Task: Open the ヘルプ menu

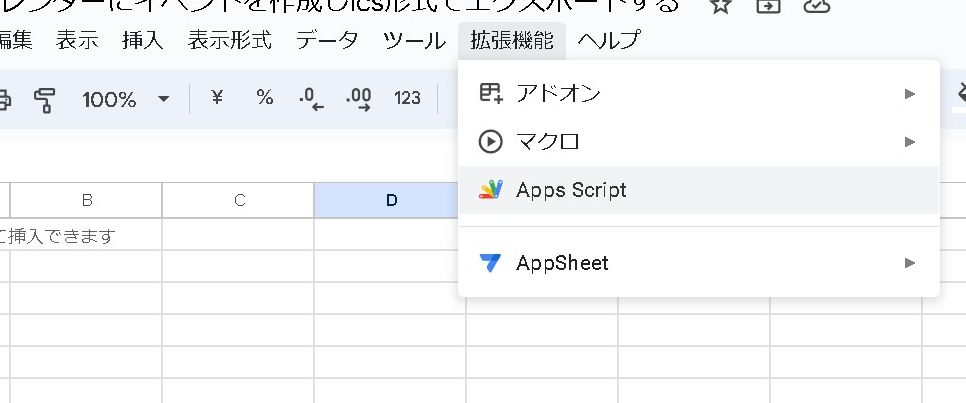Action: 608,41
